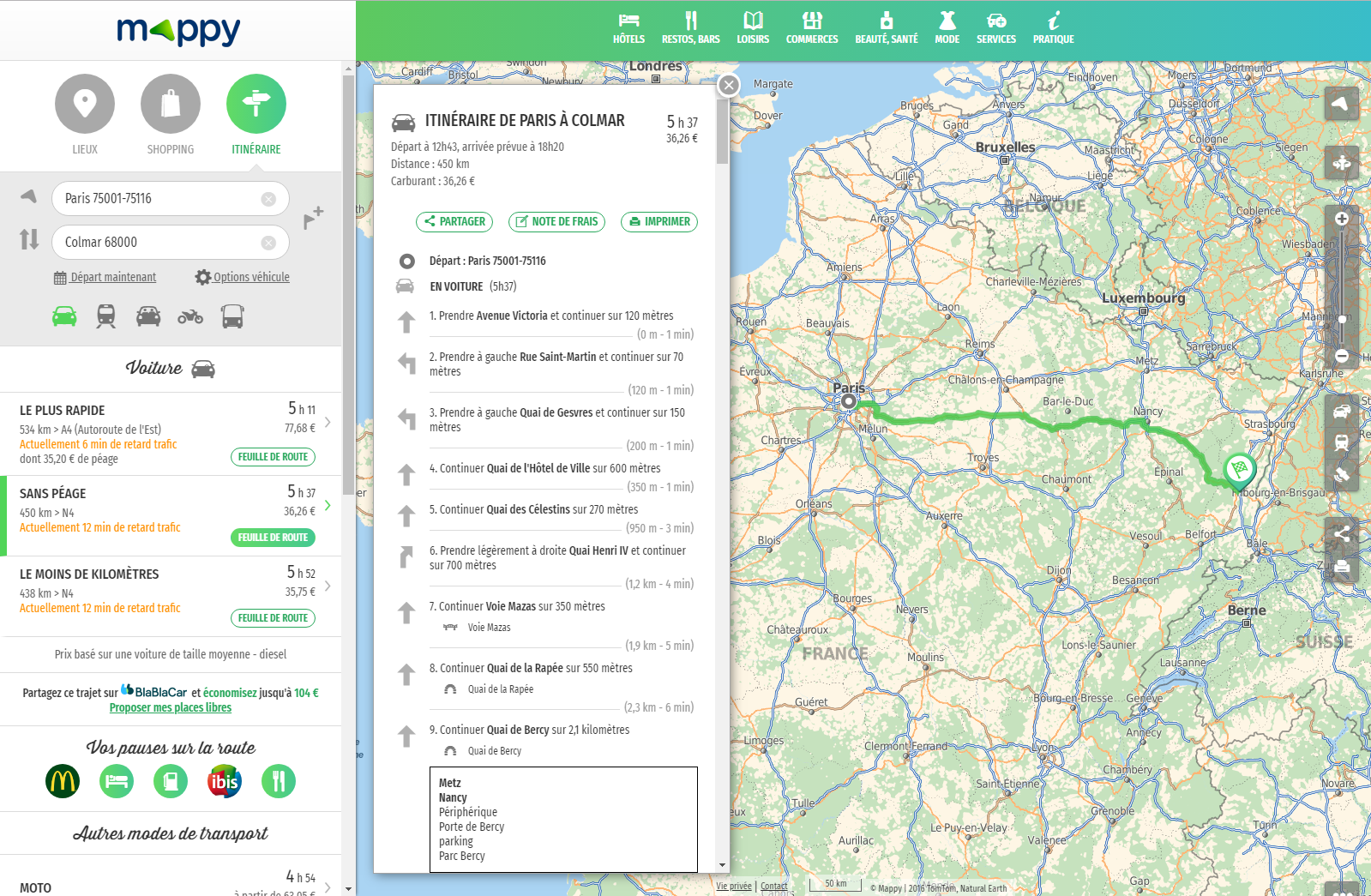Screen dimensions: 1371x896
Task: Open Pratique category in top menu
Action: tap(1054, 28)
